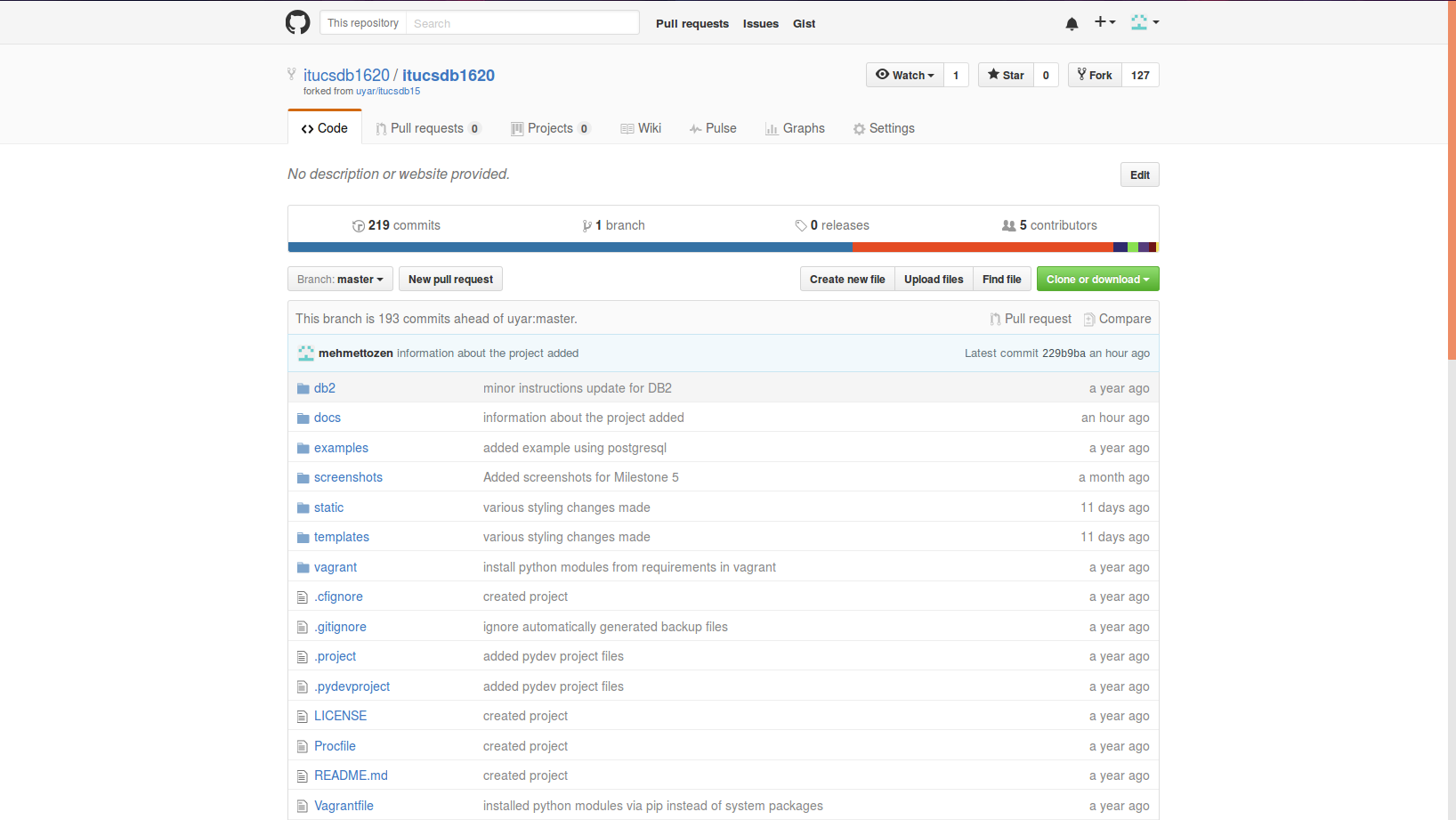Open the Projects tab
Viewport: 1456px width, 820px height.
click(550, 128)
